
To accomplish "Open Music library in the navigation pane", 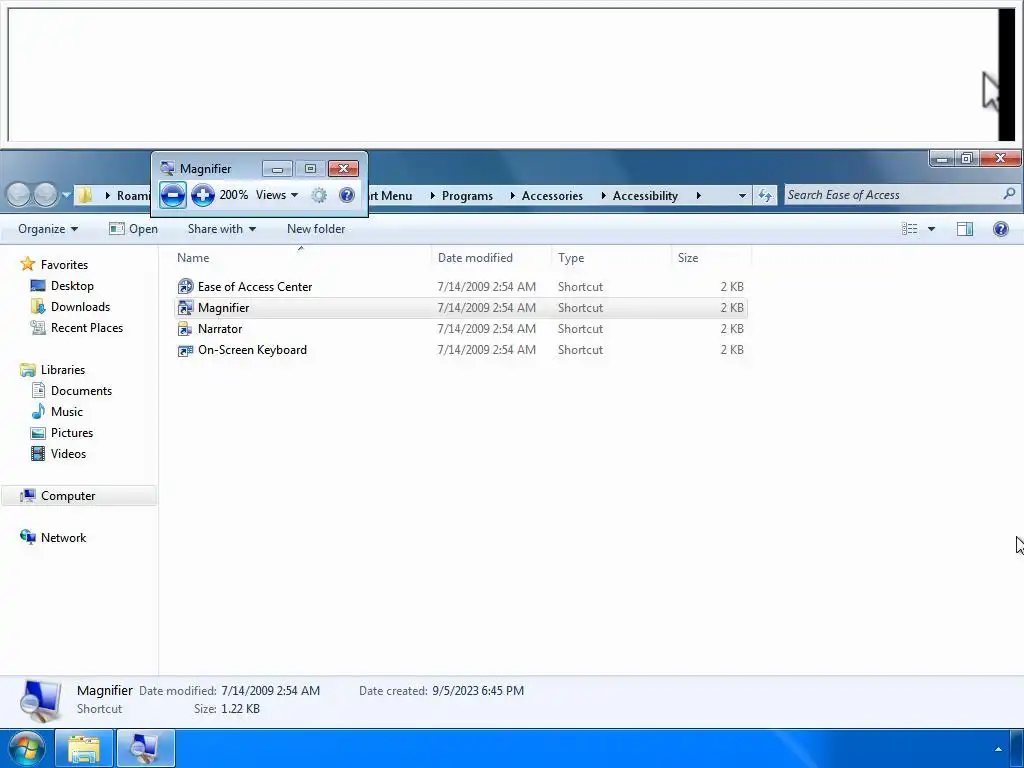I will [67, 411].
